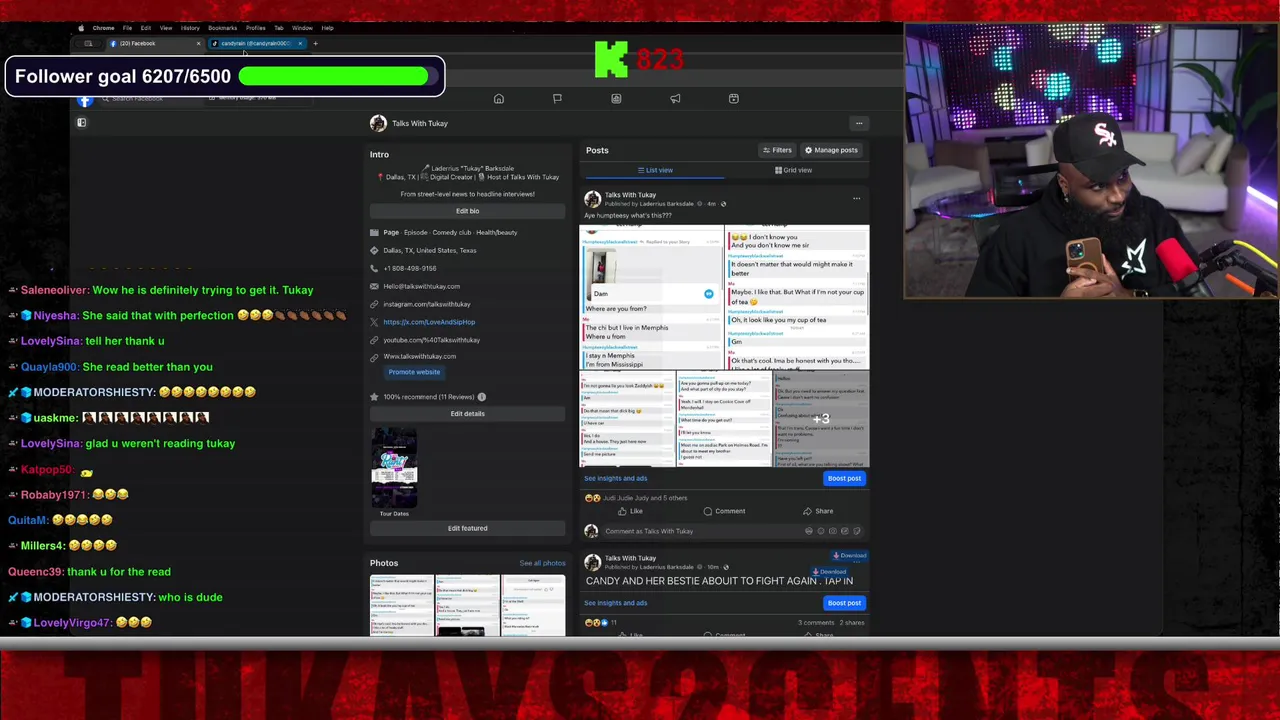This screenshot has width=1280, height=720.
Task: Open youtube.com/%40Talkswithtukay link
Action: (431, 340)
